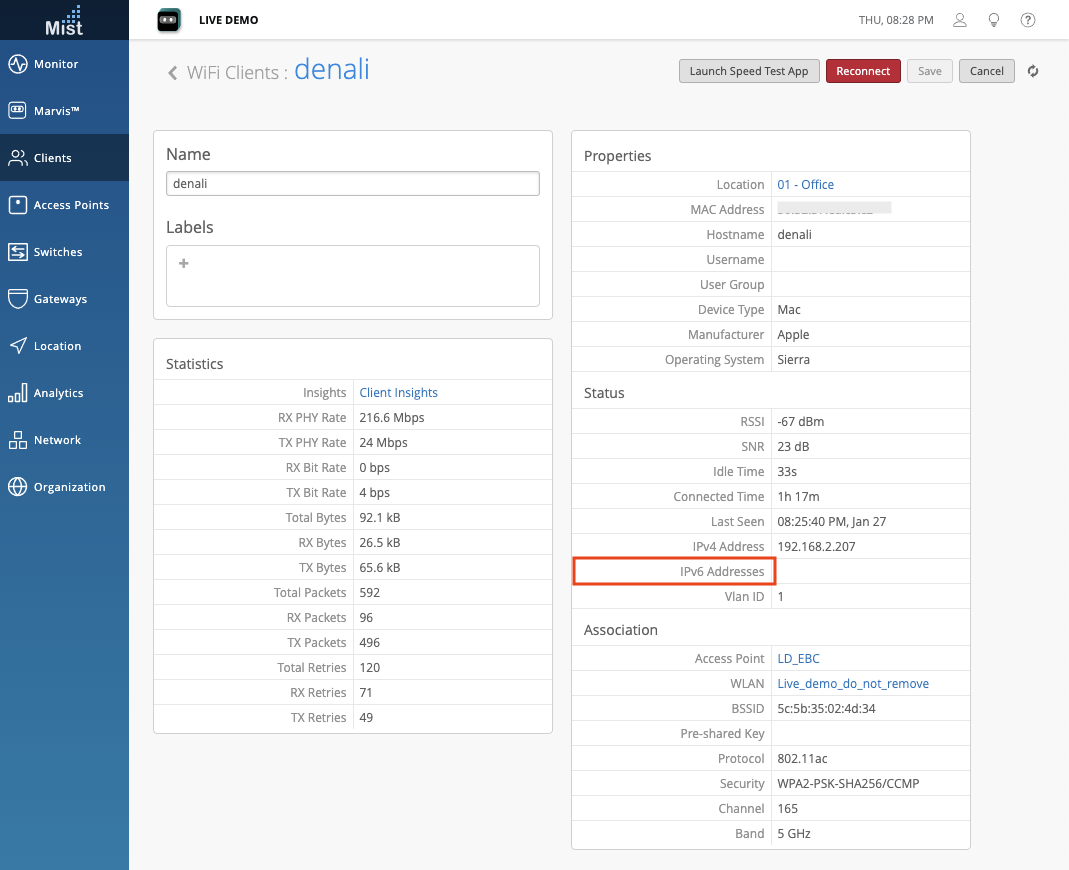
Task: Select Switches from the sidebar
Action: pyautogui.click(x=58, y=252)
